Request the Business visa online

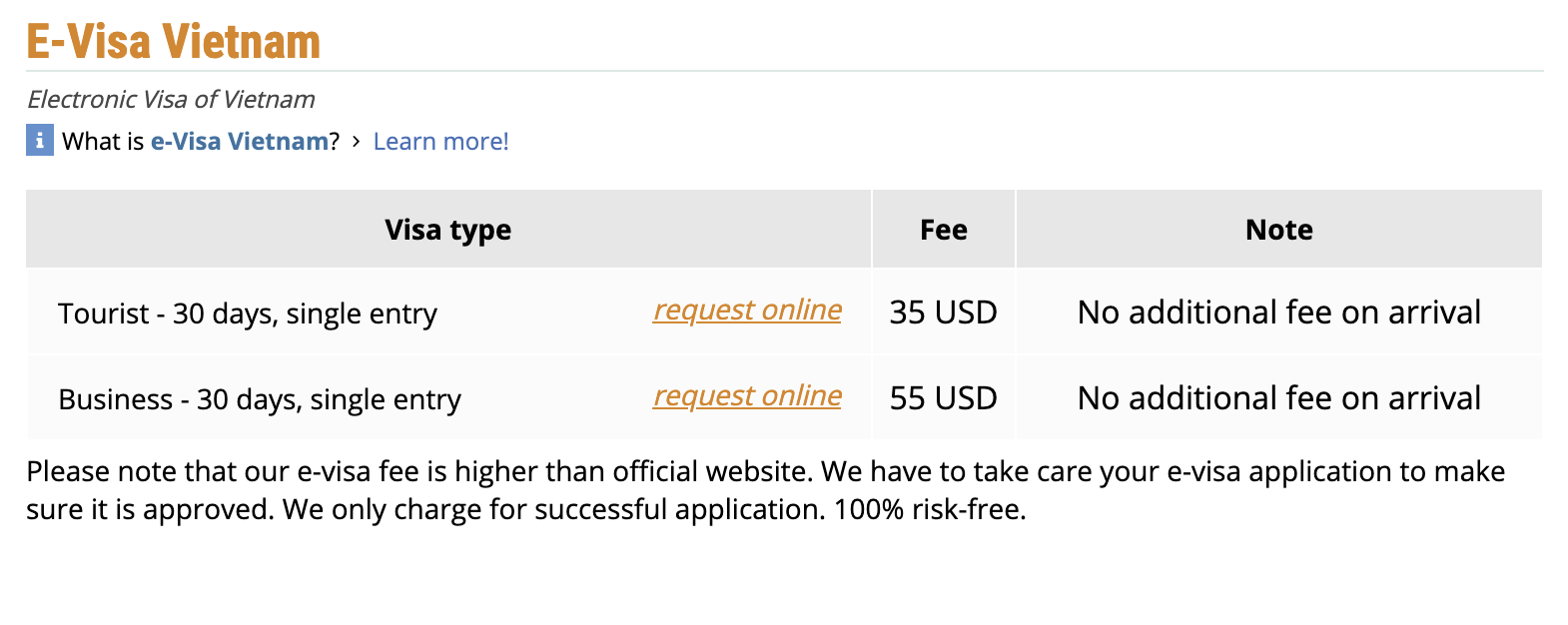pos(747,396)
